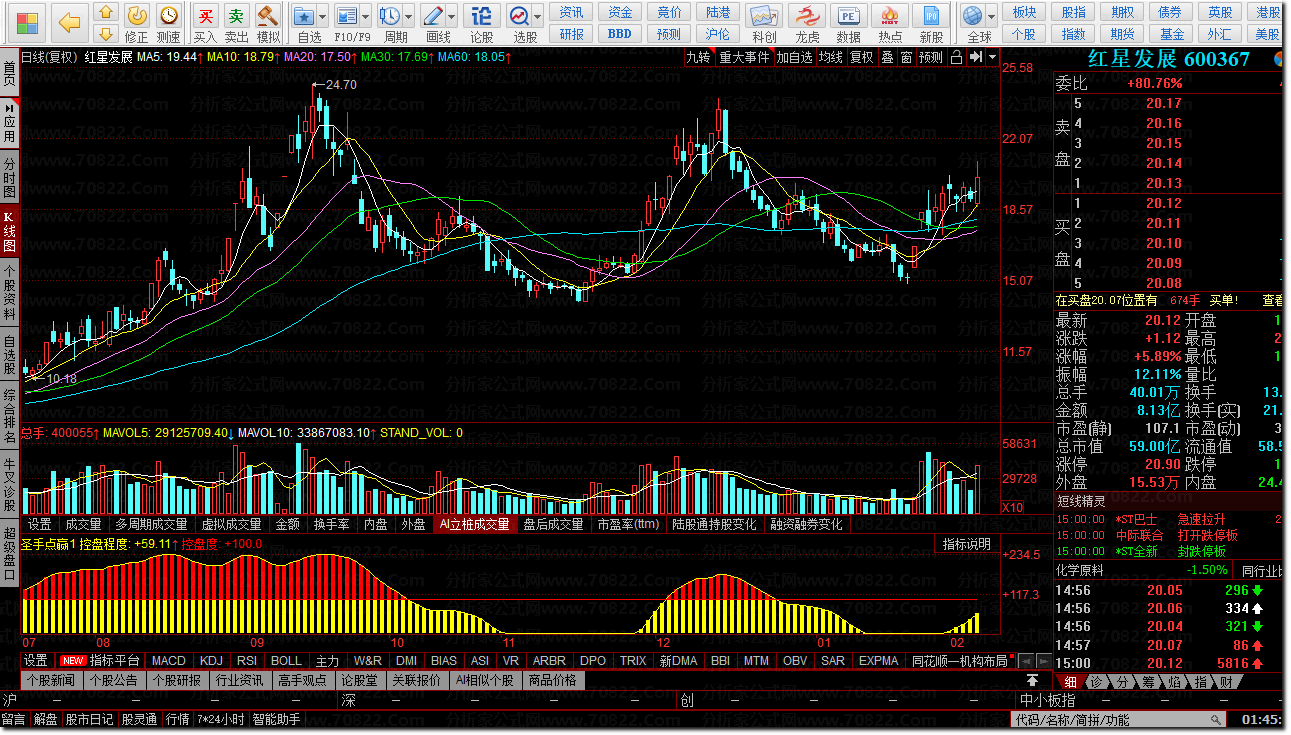Toggle 预测 forecast on chart header
1291x735 pixels.
(x=931, y=57)
